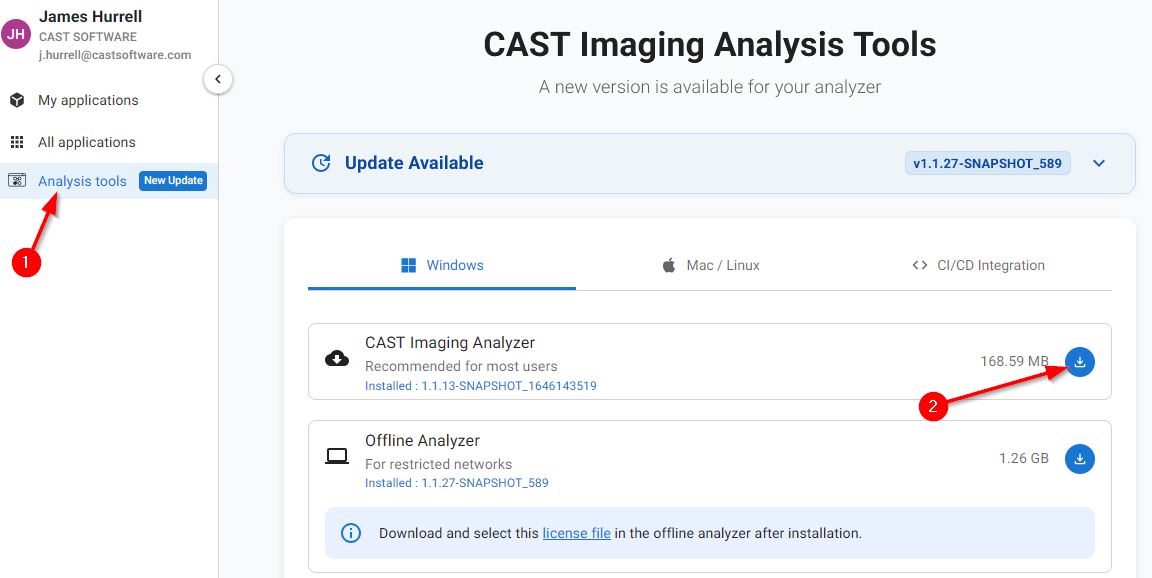Click the v1.1.27-SNAPSHOT_589 version badge
Viewport: 1152px width, 578px height.
[988, 163]
